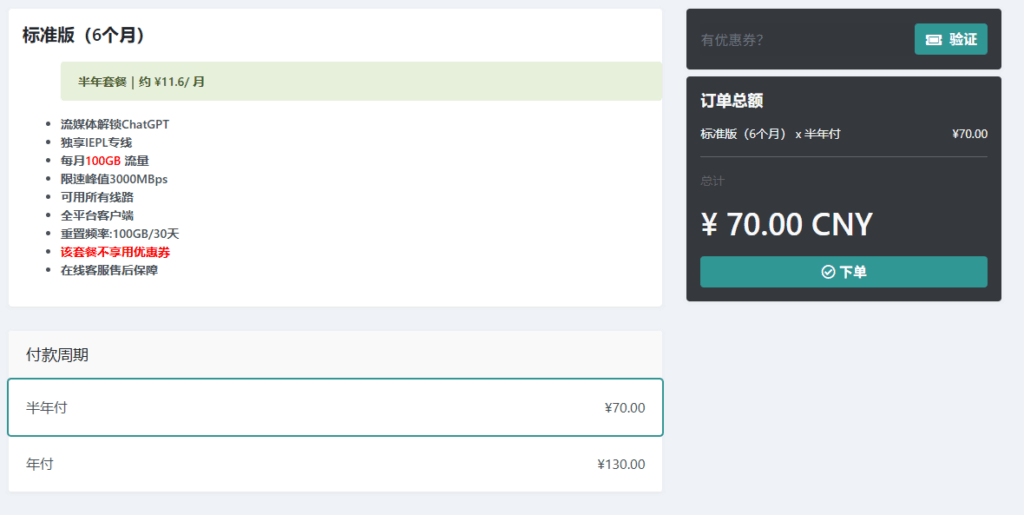Click the 标准版（6个月）x 半年付 order line
Viewport: 1024px width, 515px height.
[770, 134]
